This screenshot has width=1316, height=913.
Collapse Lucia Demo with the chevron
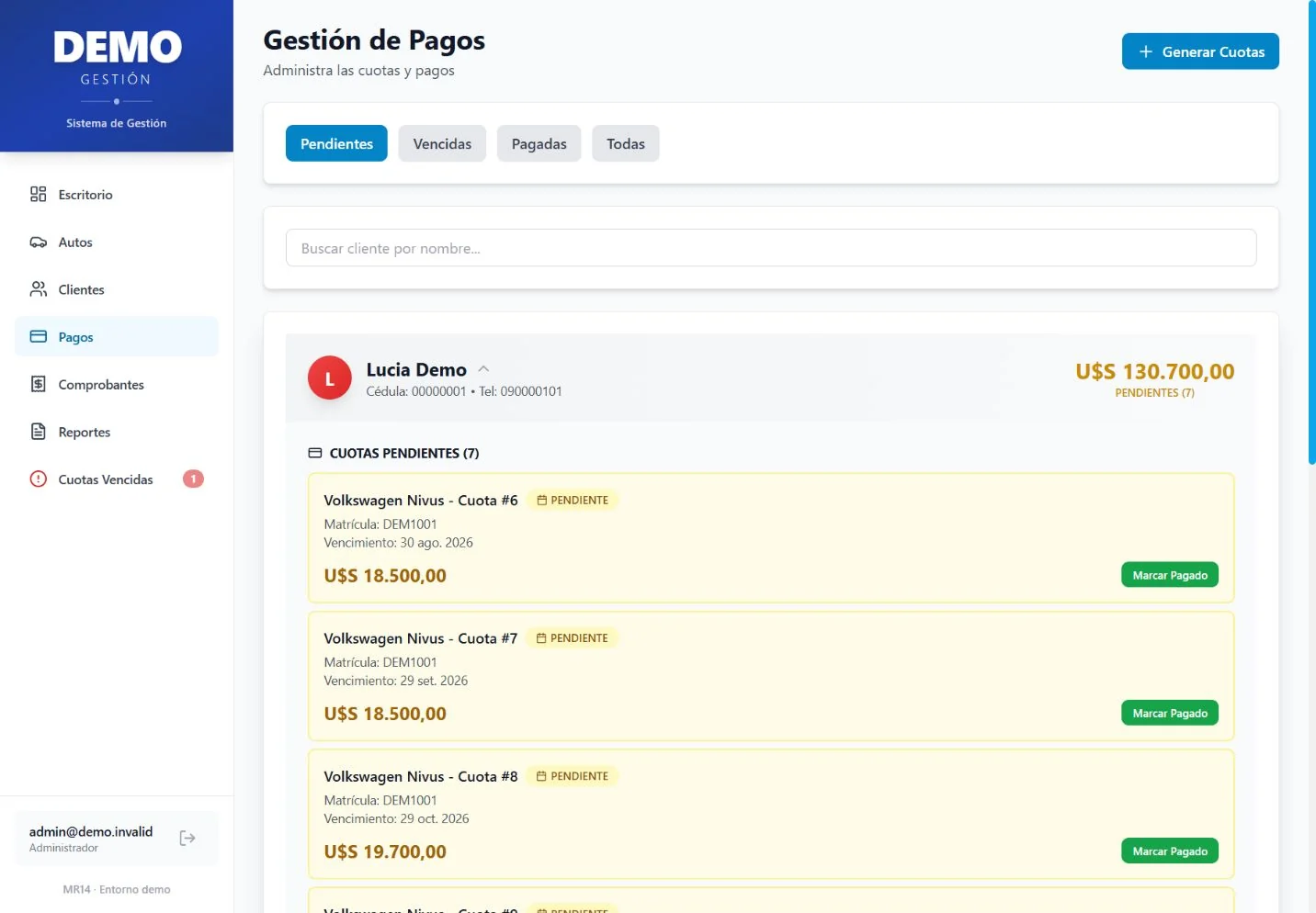(x=483, y=369)
